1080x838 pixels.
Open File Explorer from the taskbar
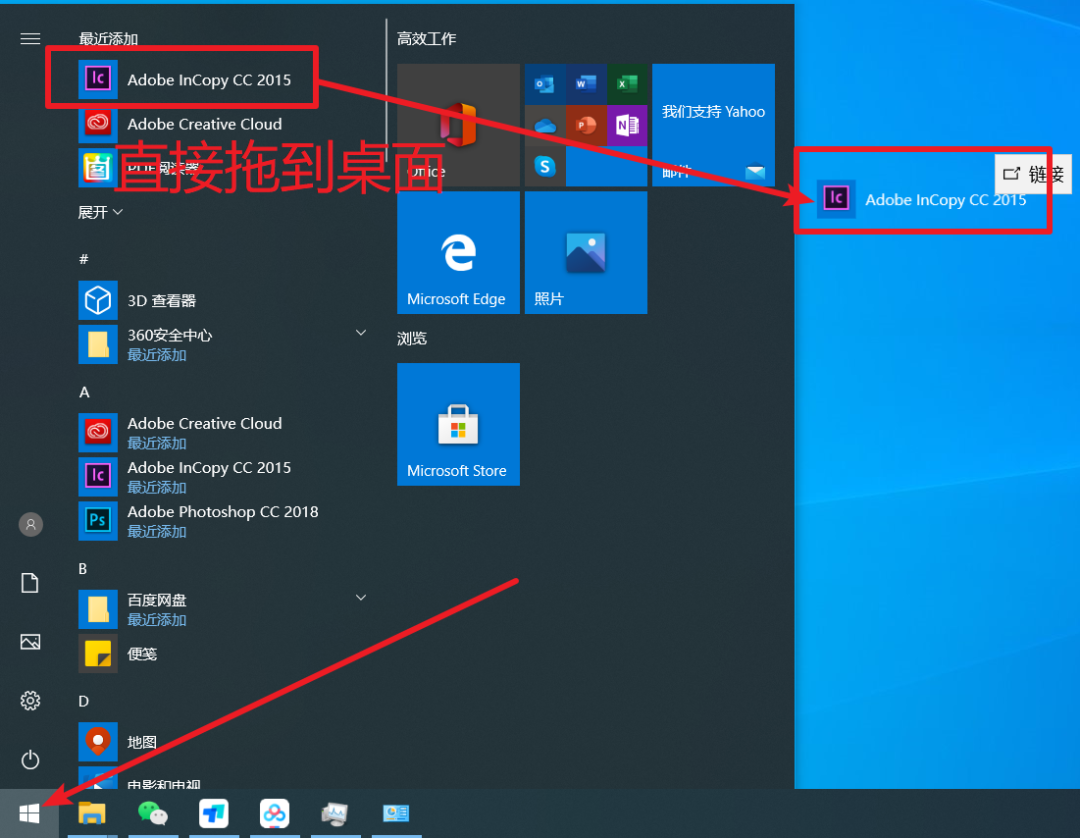92,813
